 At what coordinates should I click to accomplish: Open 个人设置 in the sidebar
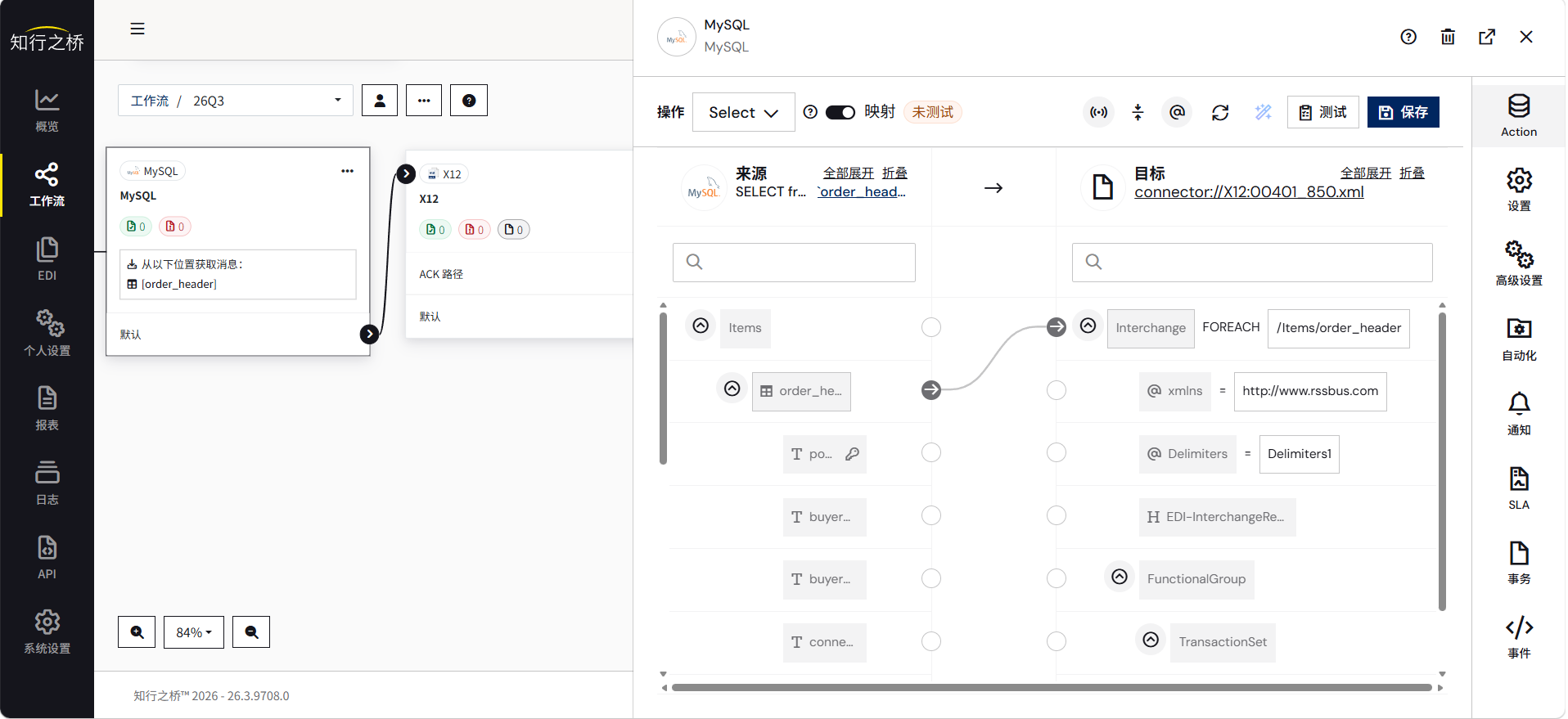tap(47, 334)
